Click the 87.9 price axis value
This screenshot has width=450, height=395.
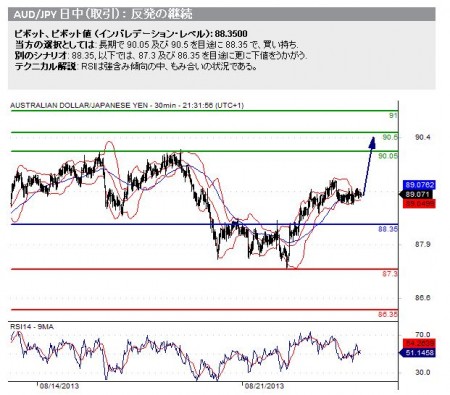[x=422, y=244]
